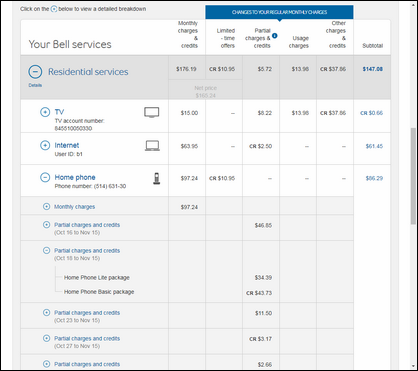Click Partial charges and credits Oct 23 link
This screenshot has height=371, width=418.
pyautogui.click(x=87, y=313)
